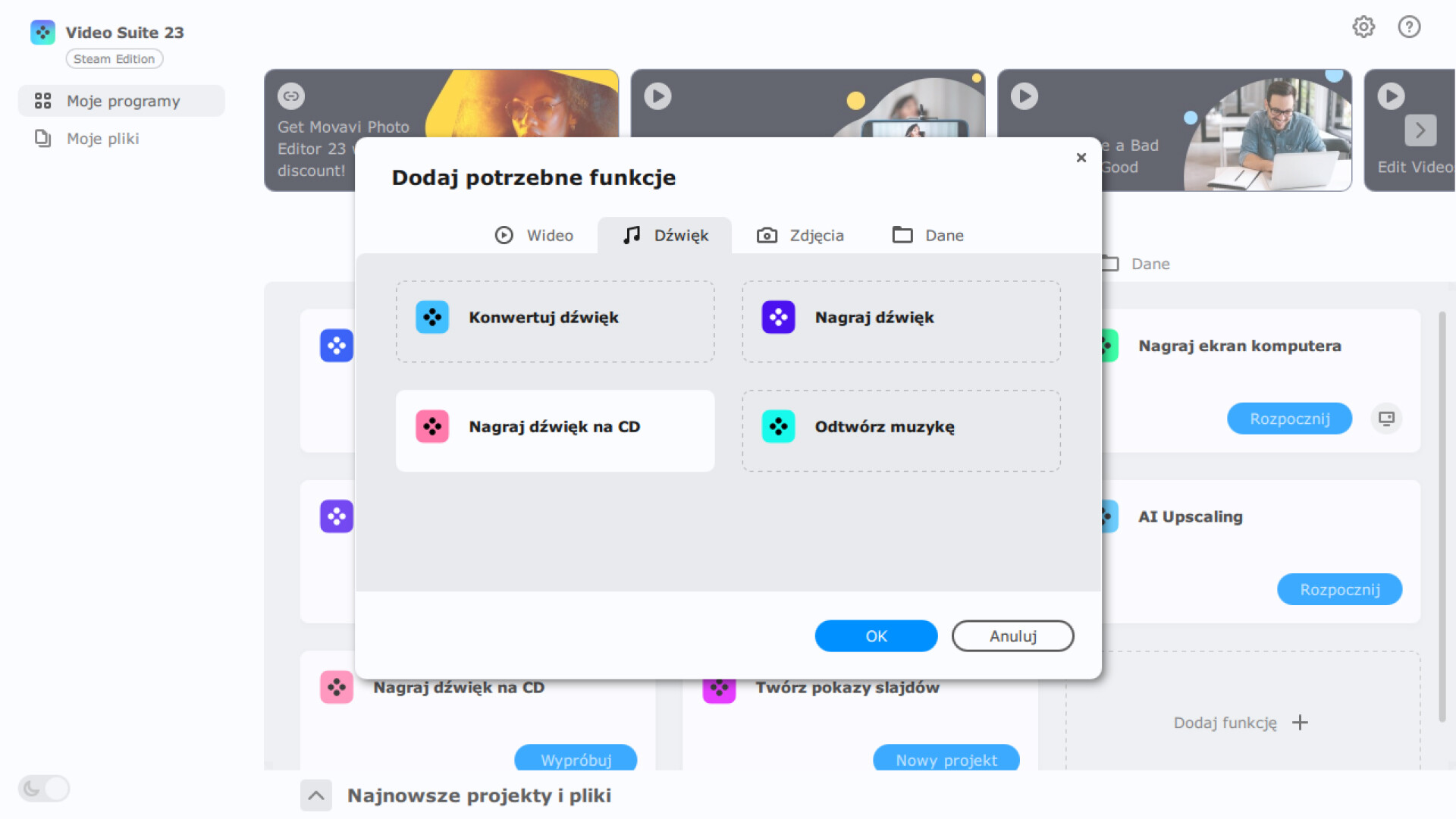
Task: Collapse the Najnowsze projekty i pliki section
Action: coord(316,795)
